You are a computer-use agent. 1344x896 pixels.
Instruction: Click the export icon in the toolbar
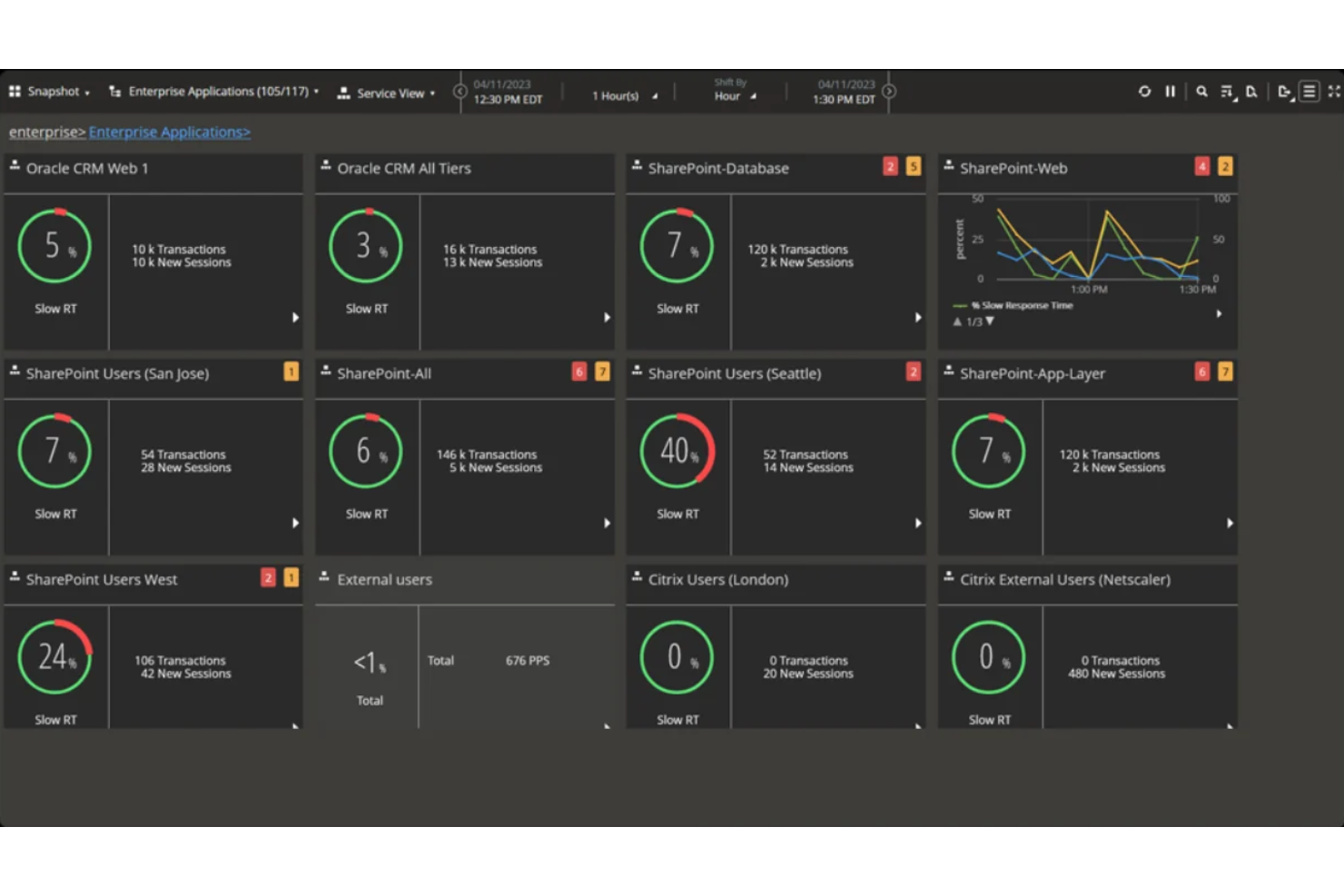tap(1285, 92)
